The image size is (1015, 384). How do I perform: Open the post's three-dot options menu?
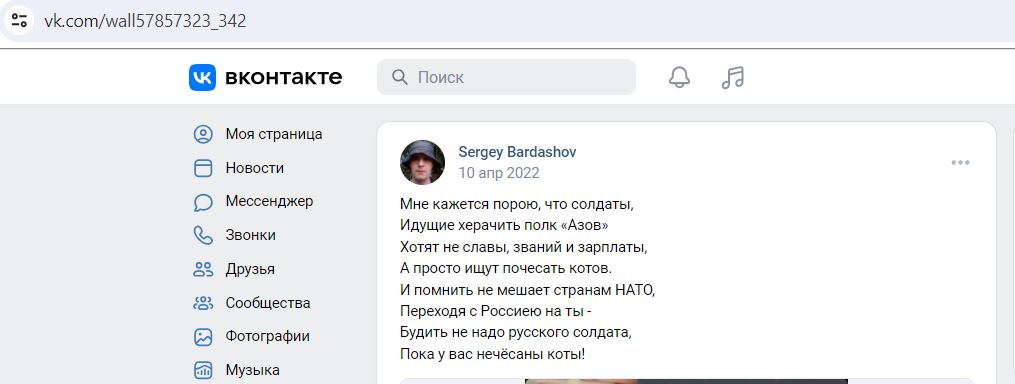pyautogui.click(x=960, y=163)
